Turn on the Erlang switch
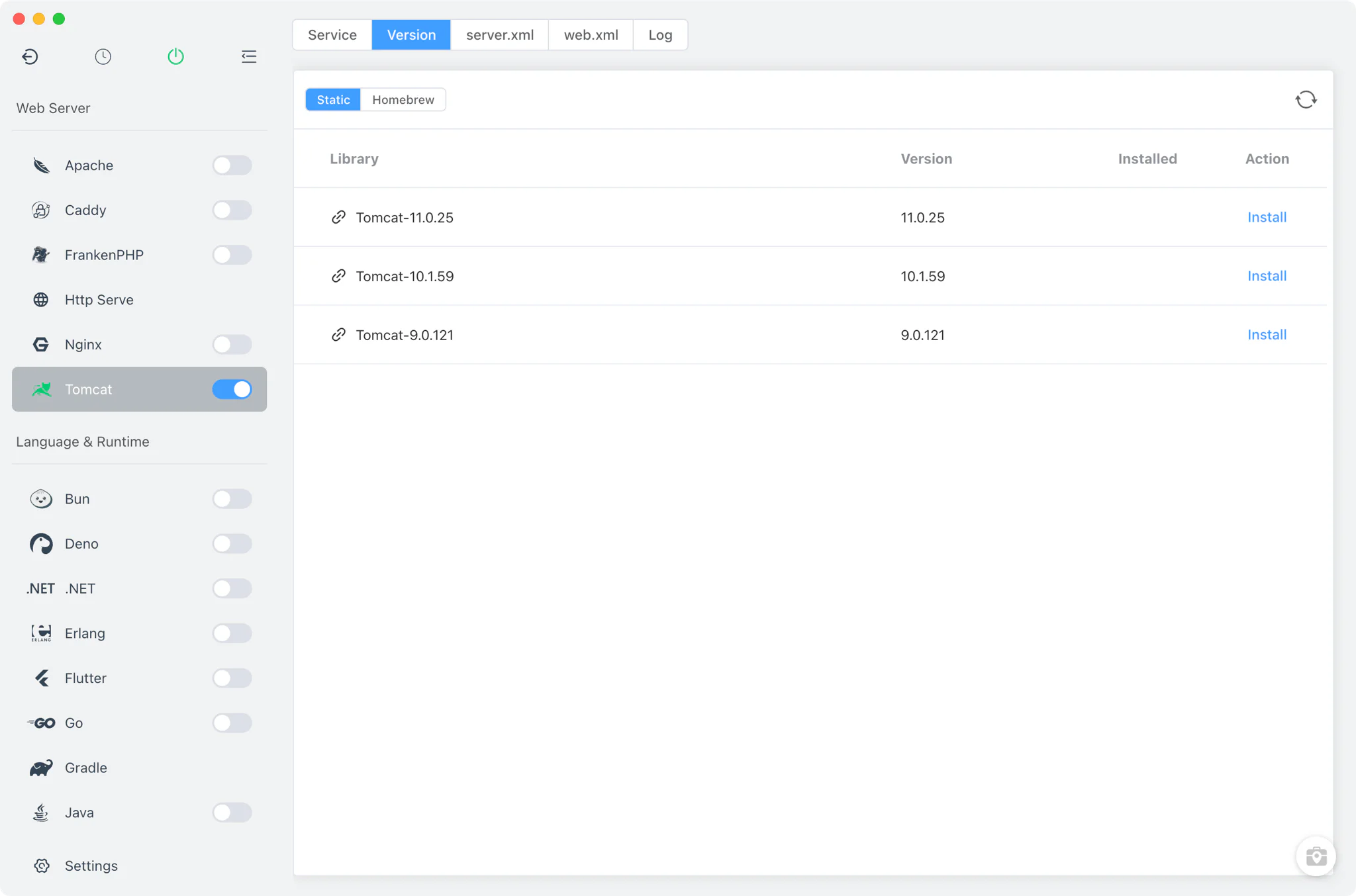 [x=232, y=633]
